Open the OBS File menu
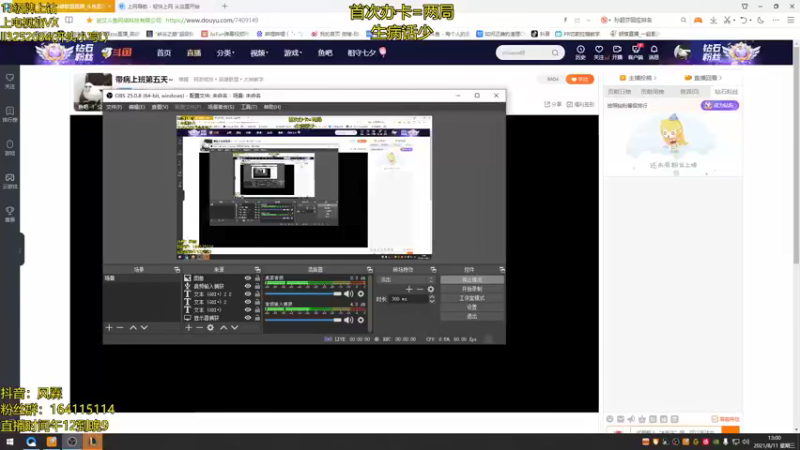Screen dimensions: 800x450 [x=114, y=107]
